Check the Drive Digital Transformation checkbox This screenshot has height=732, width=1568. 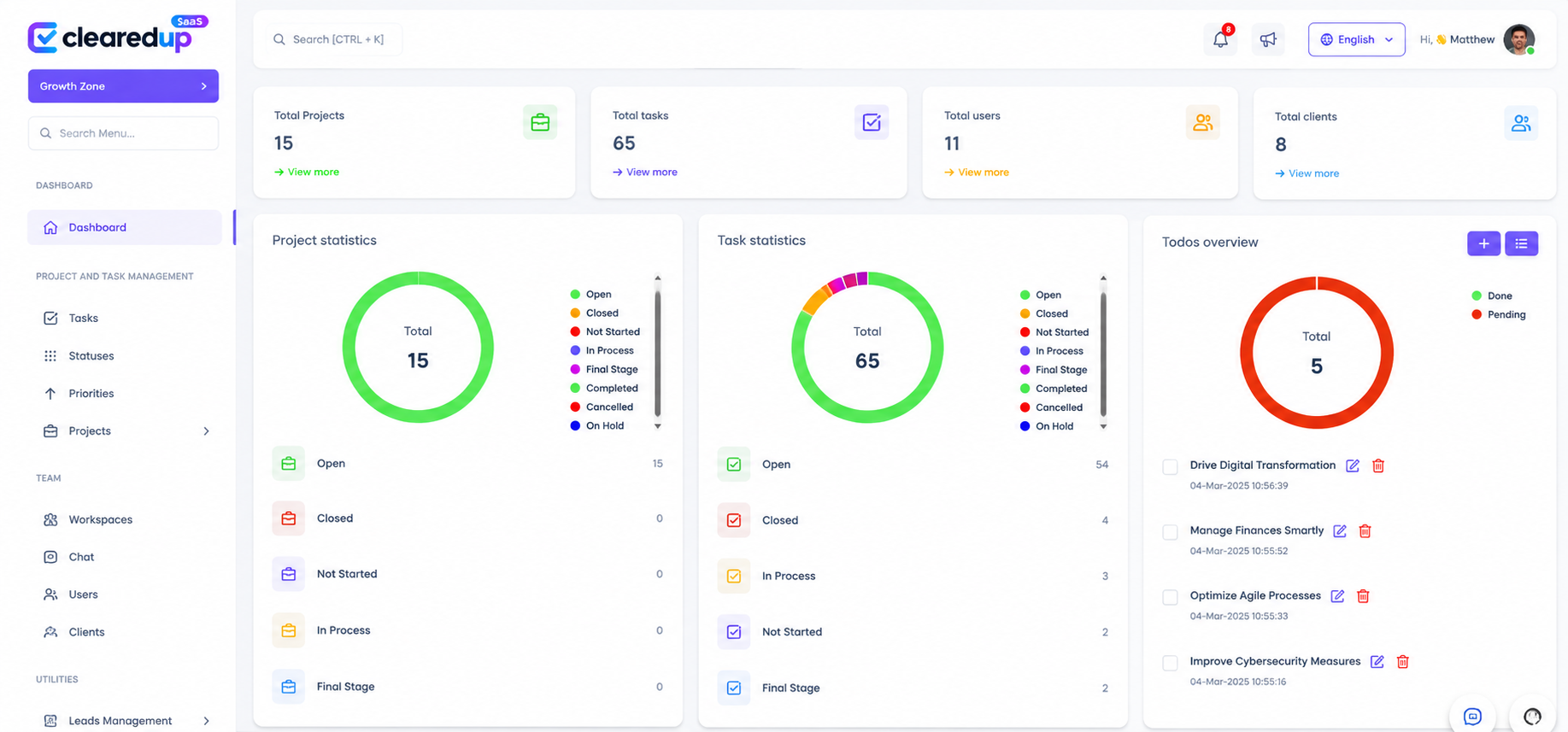(1171, 466)
